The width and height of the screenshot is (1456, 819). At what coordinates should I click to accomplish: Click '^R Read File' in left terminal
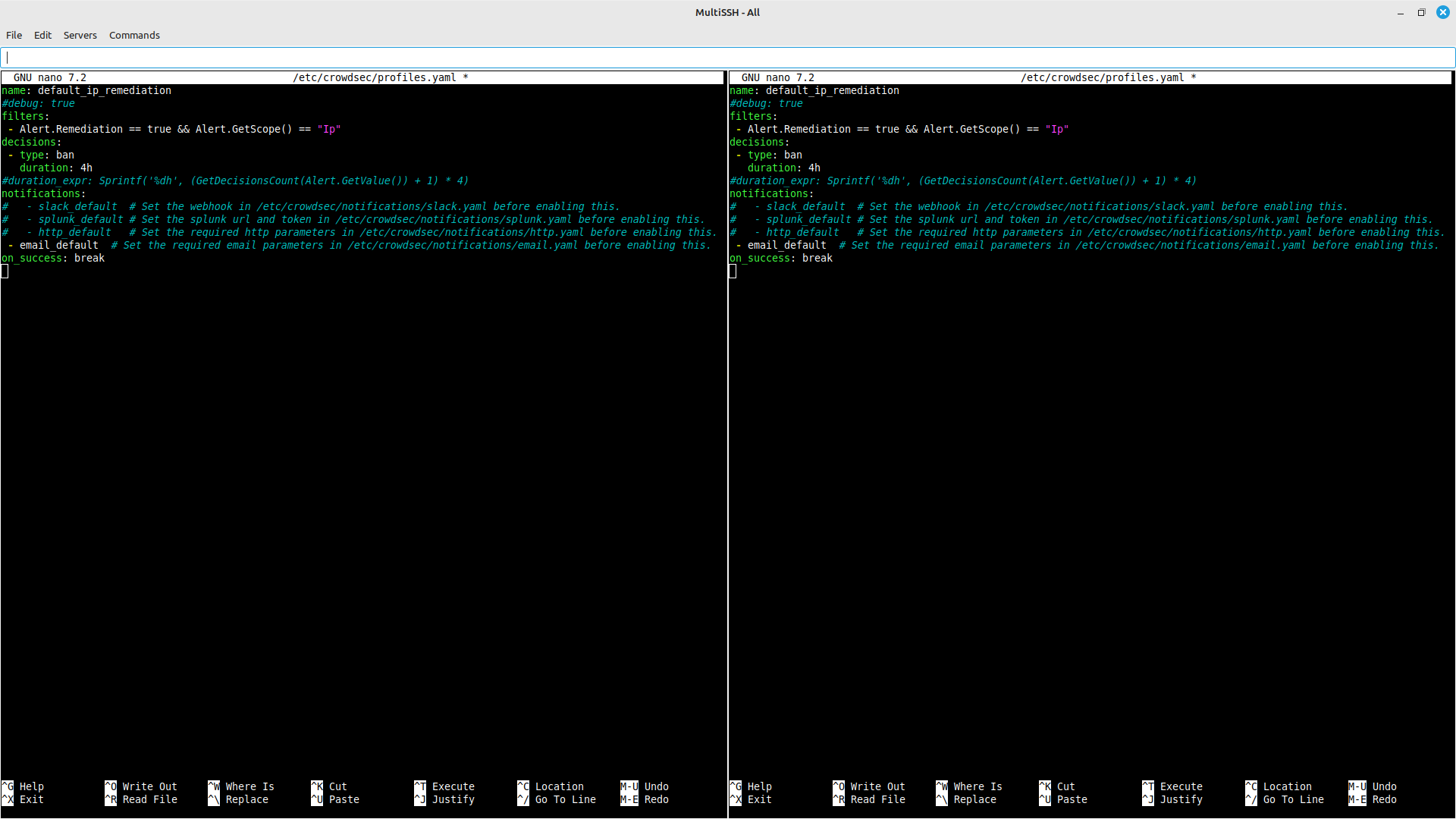141,799
